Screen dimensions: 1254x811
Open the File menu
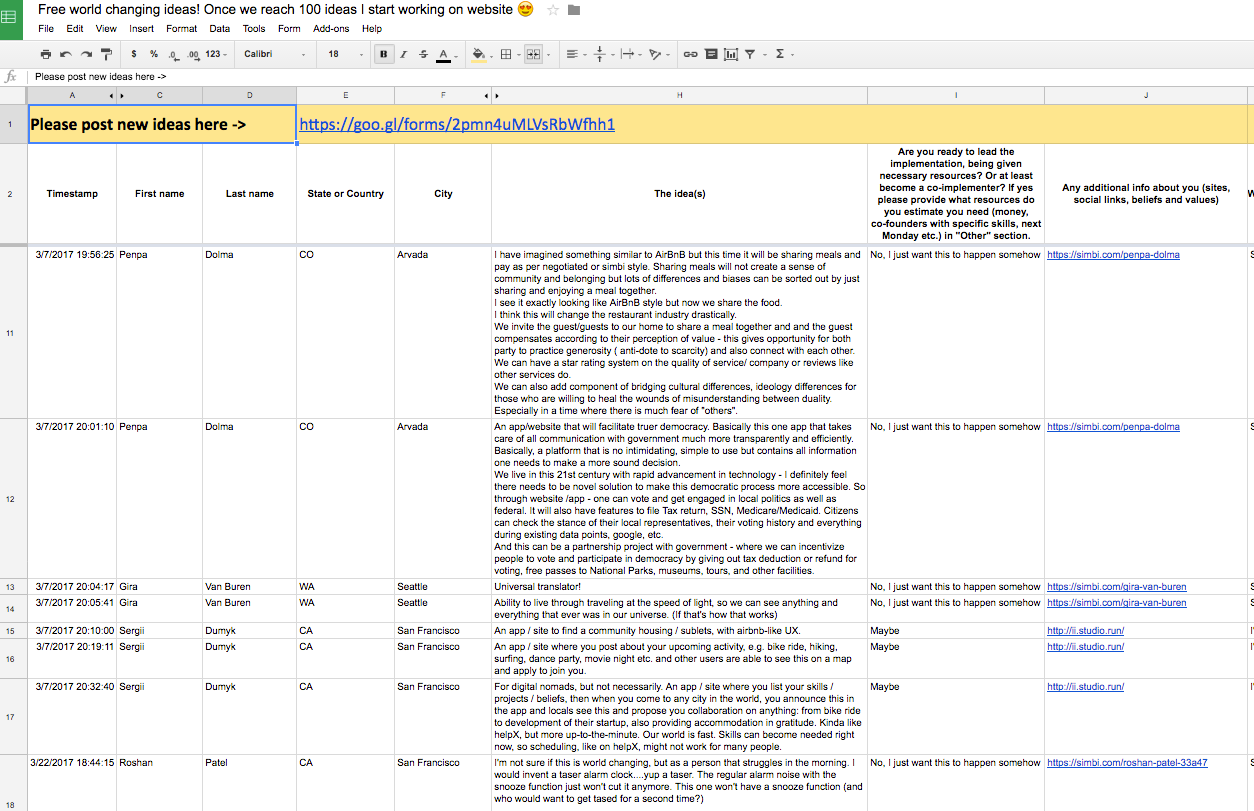pos(46,29)
